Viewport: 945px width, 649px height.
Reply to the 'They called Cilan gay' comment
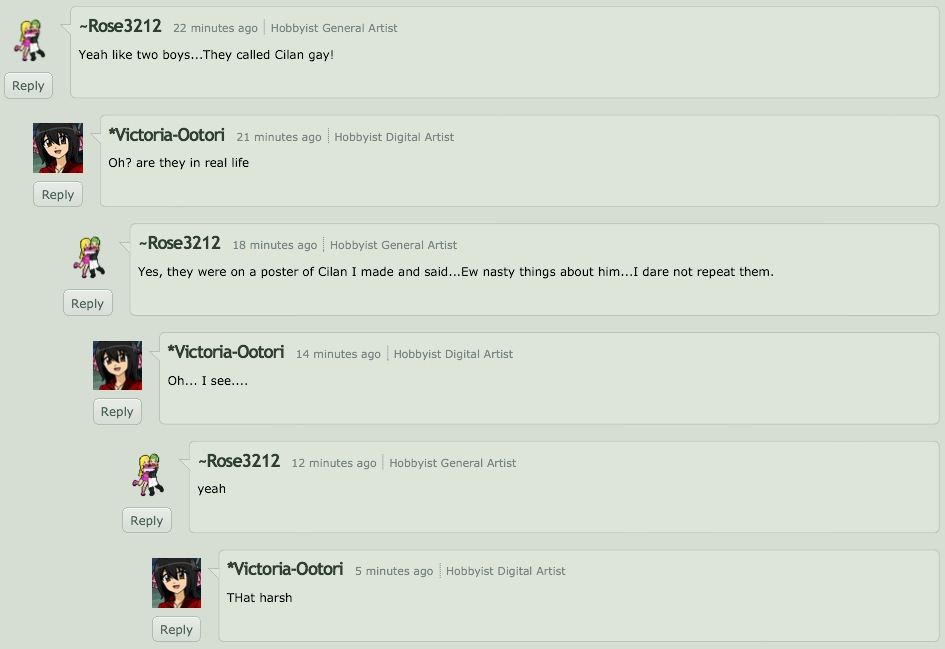pos(28,86)
